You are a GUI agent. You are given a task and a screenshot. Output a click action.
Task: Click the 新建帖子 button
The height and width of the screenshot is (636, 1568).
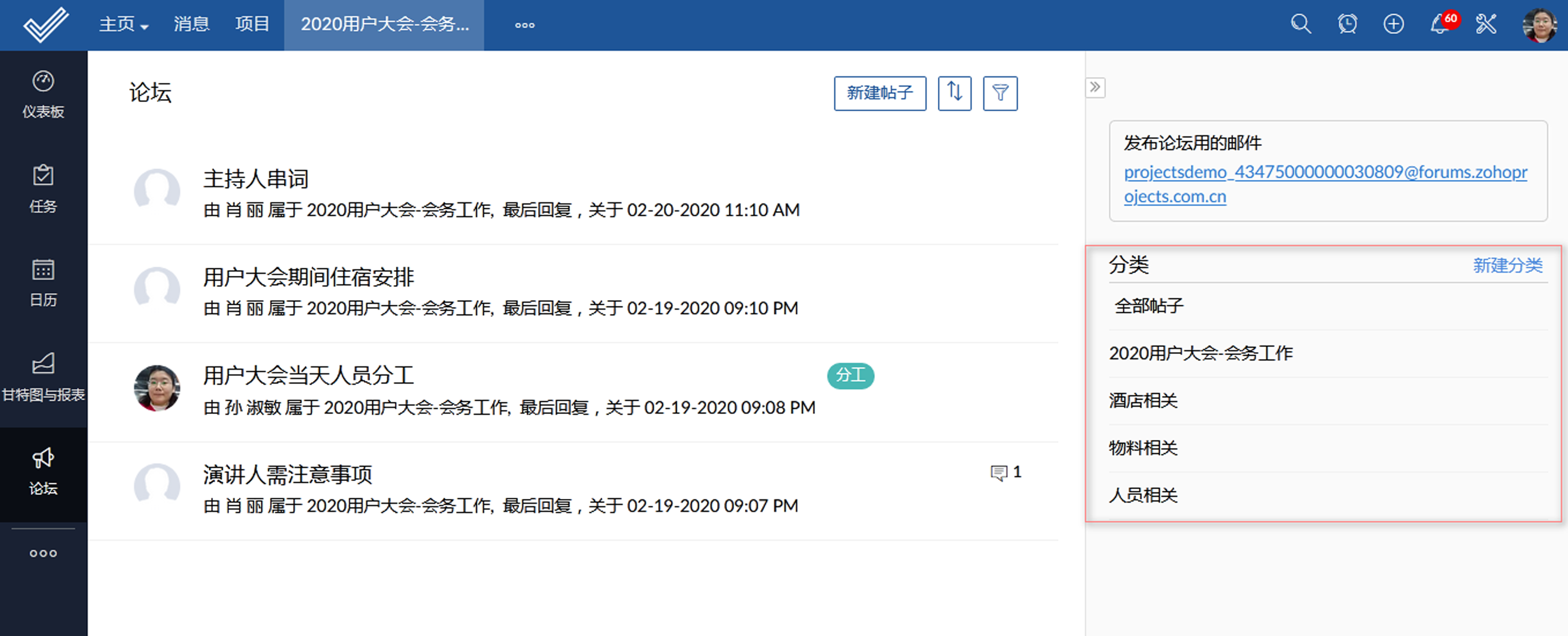pos(879,93)
